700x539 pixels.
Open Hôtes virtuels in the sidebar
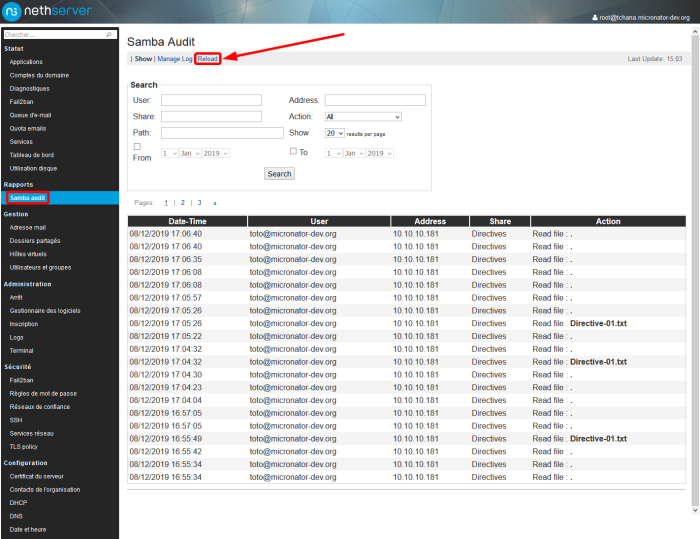tap(28, 254)
